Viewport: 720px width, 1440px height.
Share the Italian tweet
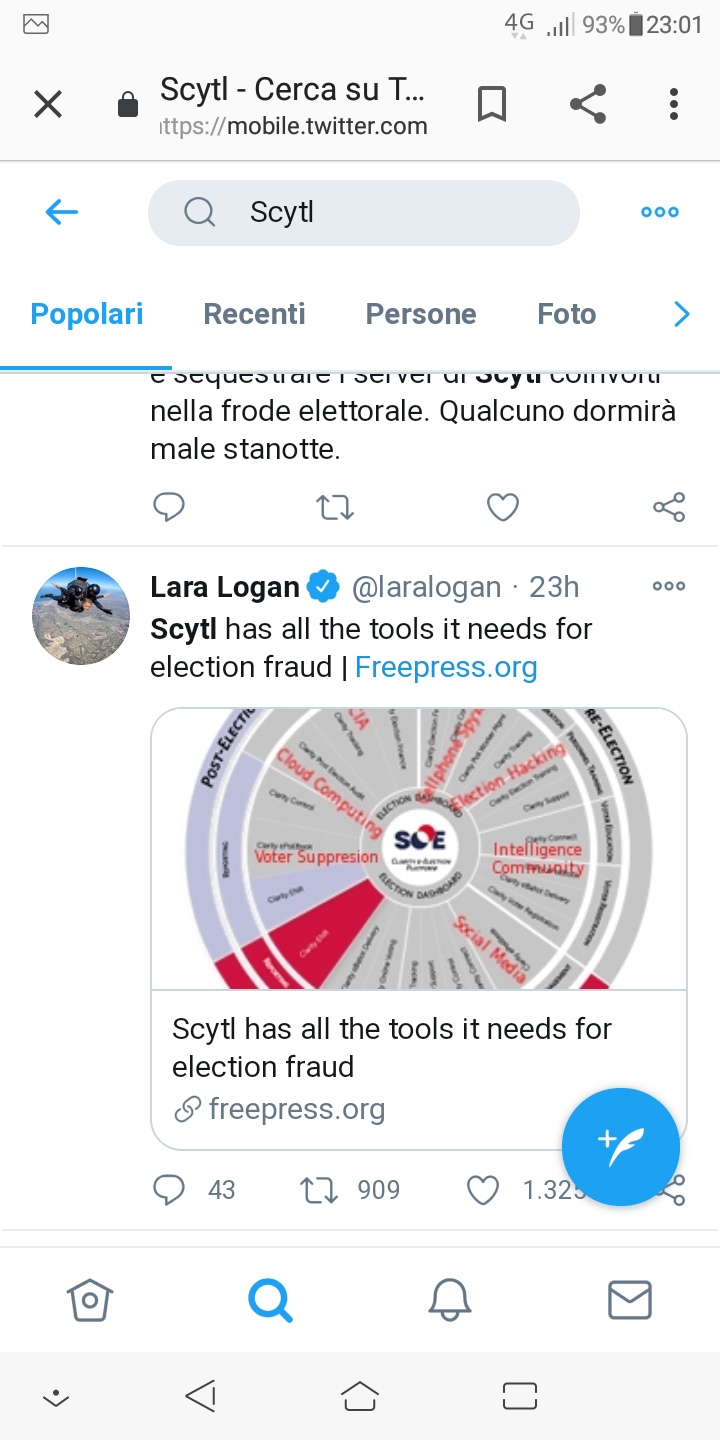click(x=669, y=508)
